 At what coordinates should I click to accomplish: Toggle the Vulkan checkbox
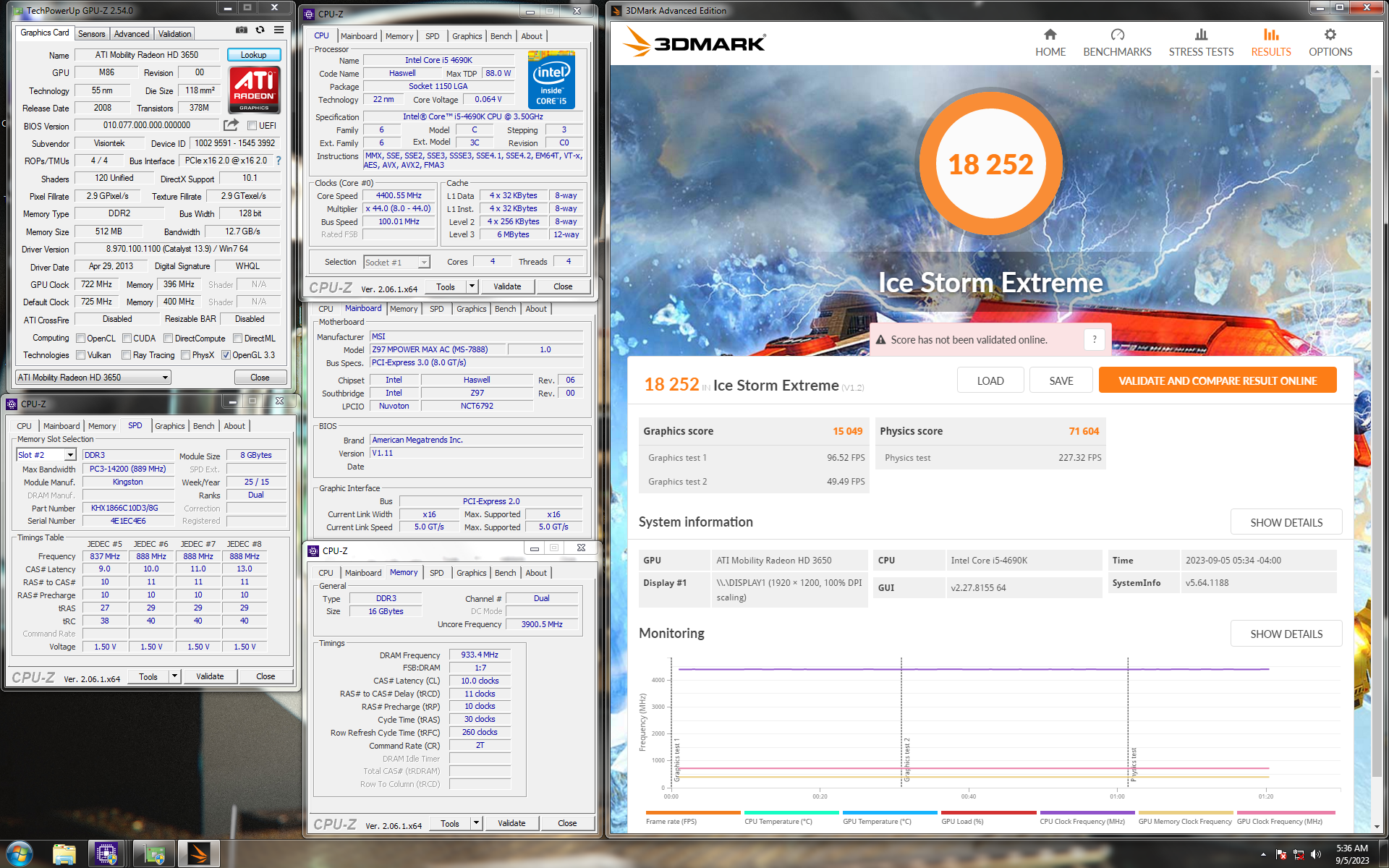click(x=80, y=354)
